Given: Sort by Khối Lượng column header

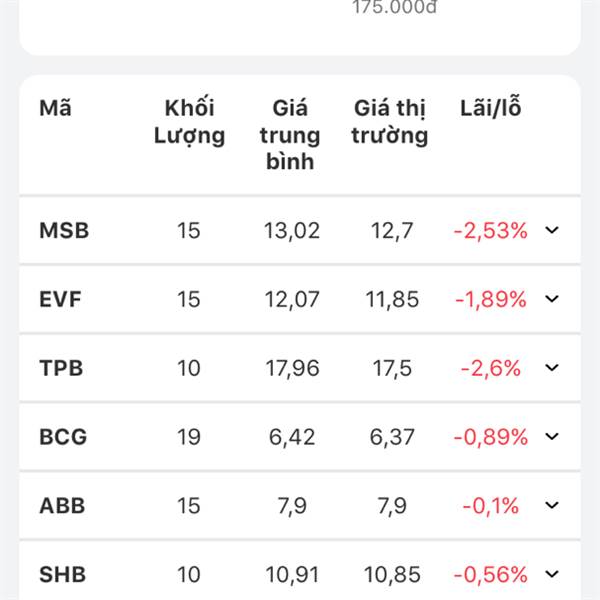Looking at the screenshot, I should tap(189, 122).
